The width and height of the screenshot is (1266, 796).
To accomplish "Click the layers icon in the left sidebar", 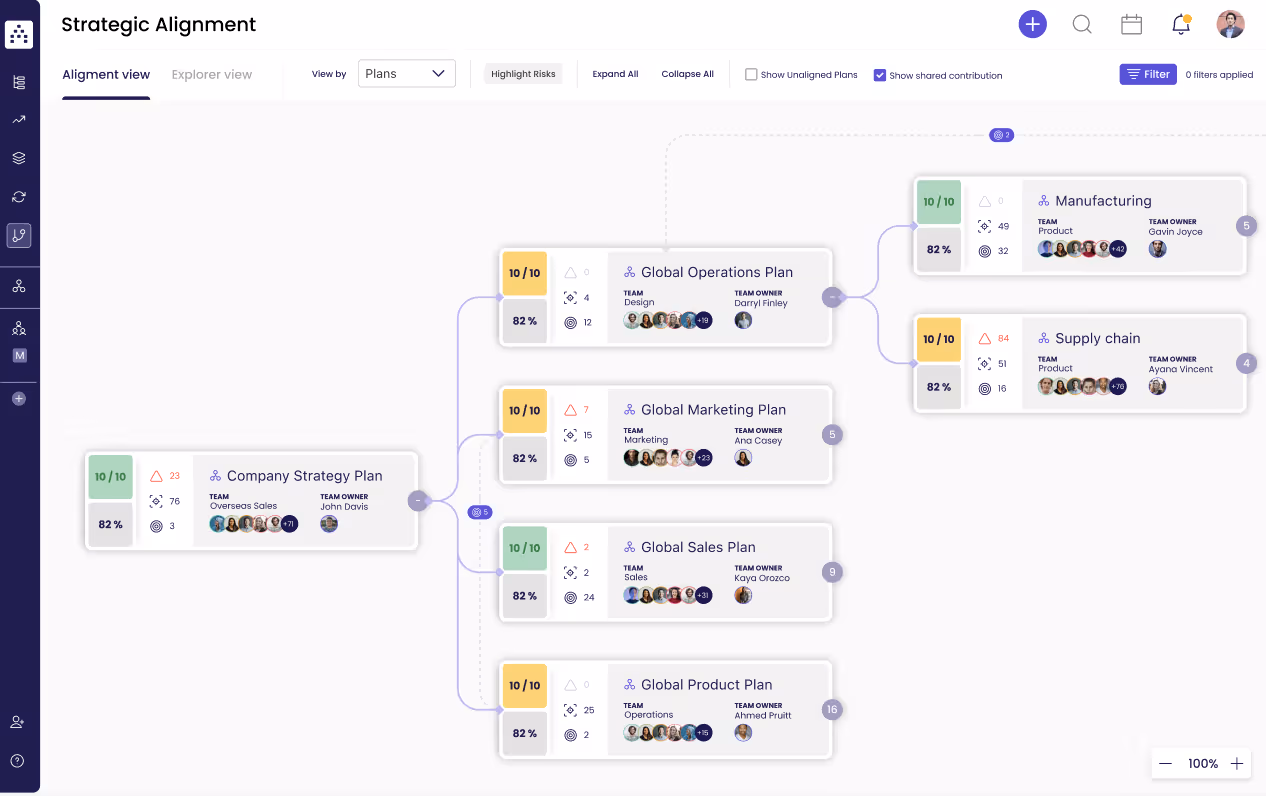I will click(18, 157).
